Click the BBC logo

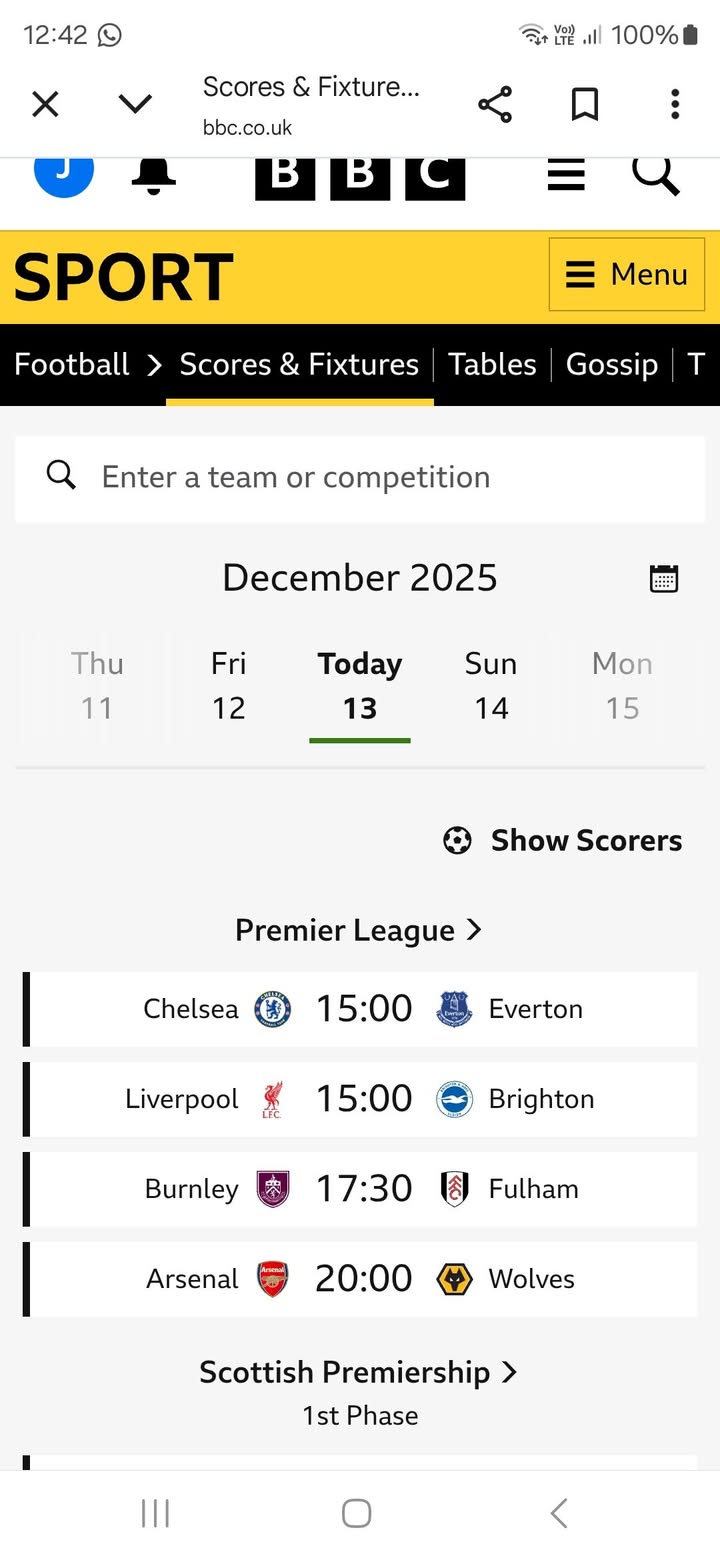click(x=360, y=174)
